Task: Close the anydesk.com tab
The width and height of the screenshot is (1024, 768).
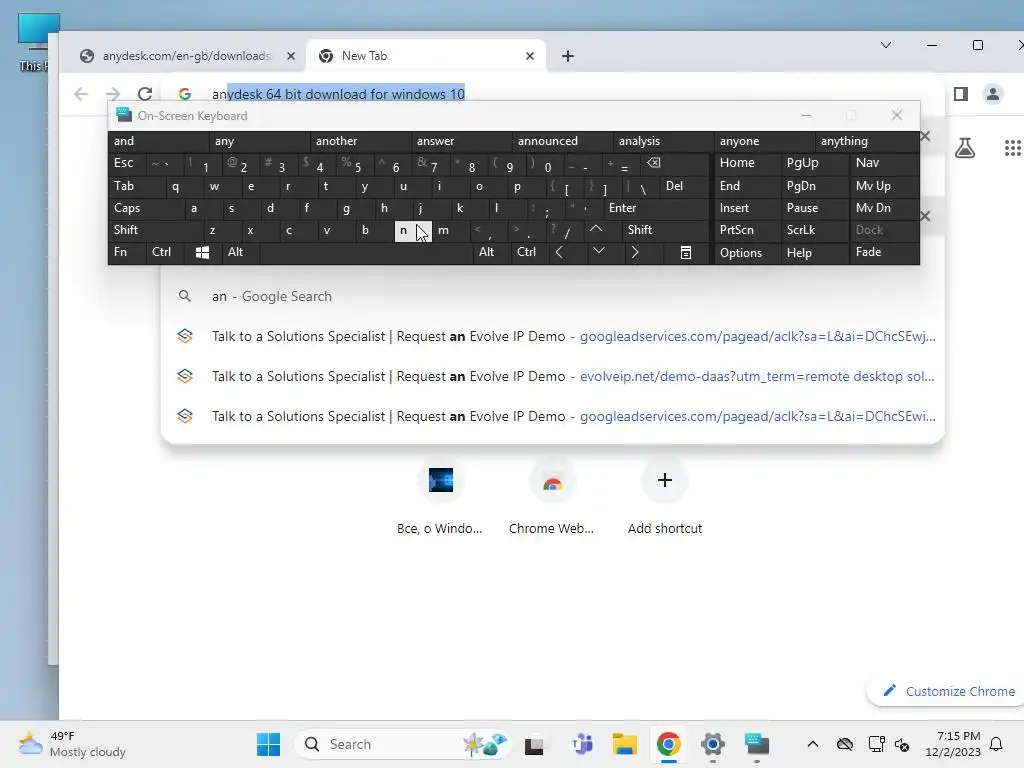Action: 291,56
